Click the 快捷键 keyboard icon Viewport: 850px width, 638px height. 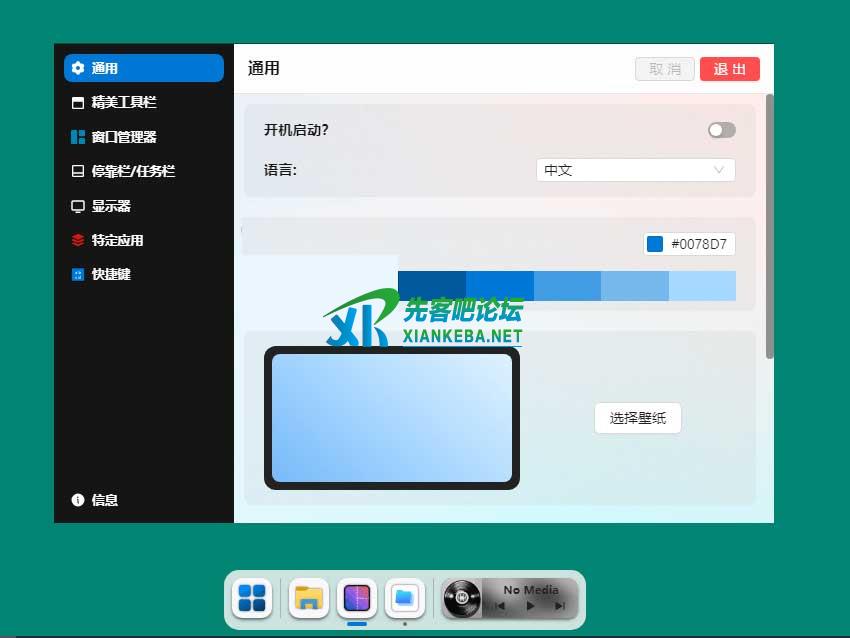tap(78, 274)
